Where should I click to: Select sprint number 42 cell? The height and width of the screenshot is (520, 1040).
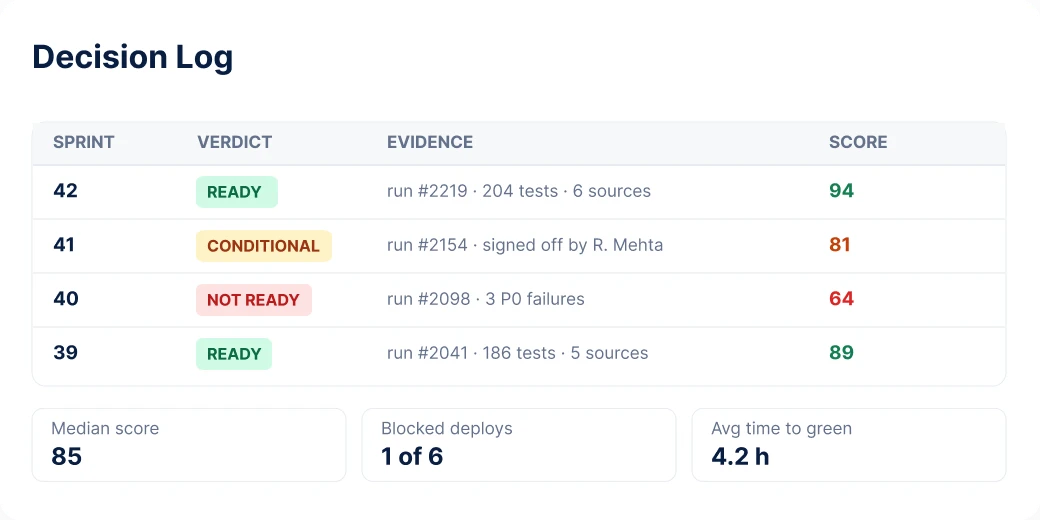(x=66, y=191)
